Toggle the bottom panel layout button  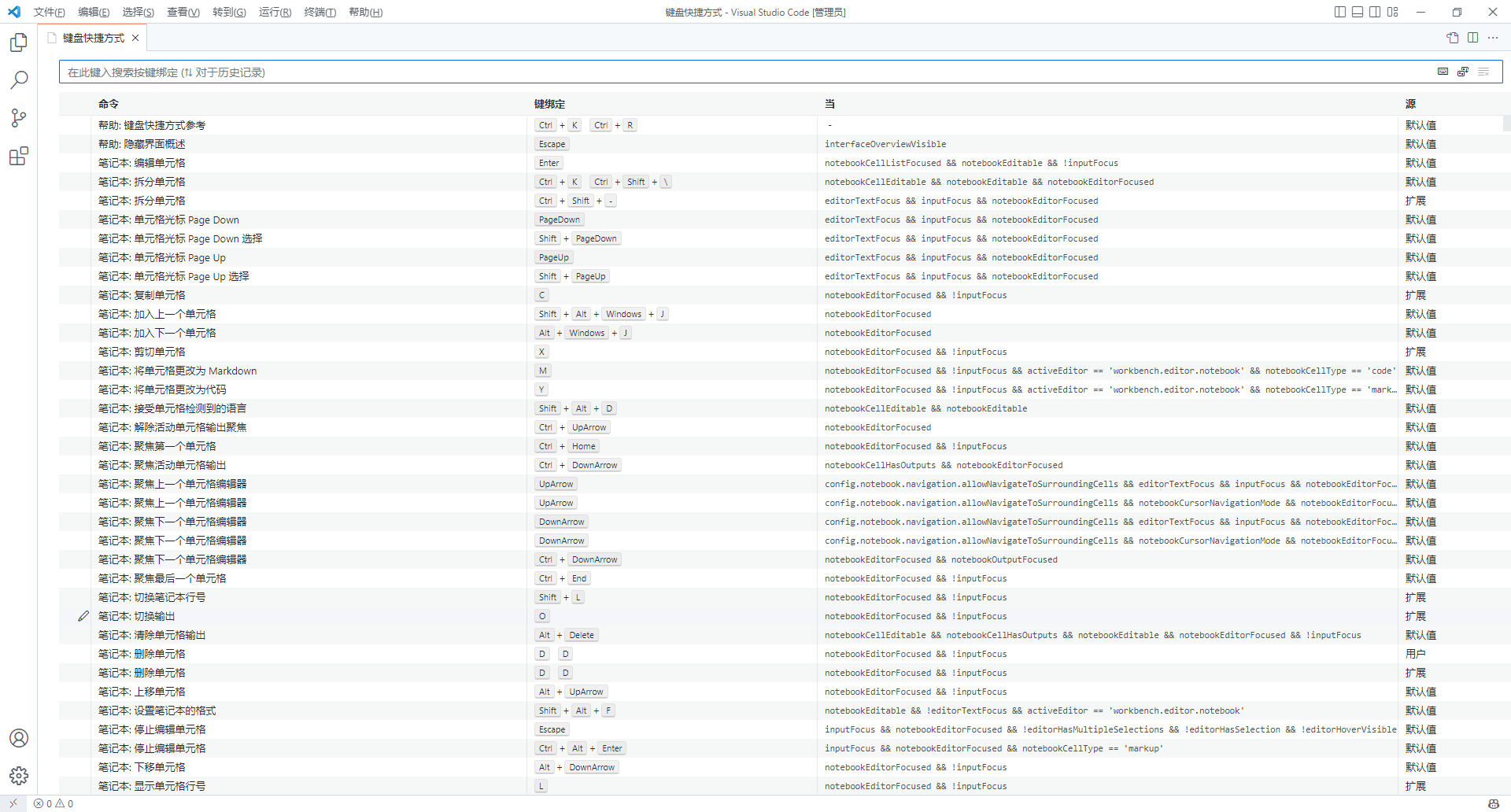click(1357, 12)
